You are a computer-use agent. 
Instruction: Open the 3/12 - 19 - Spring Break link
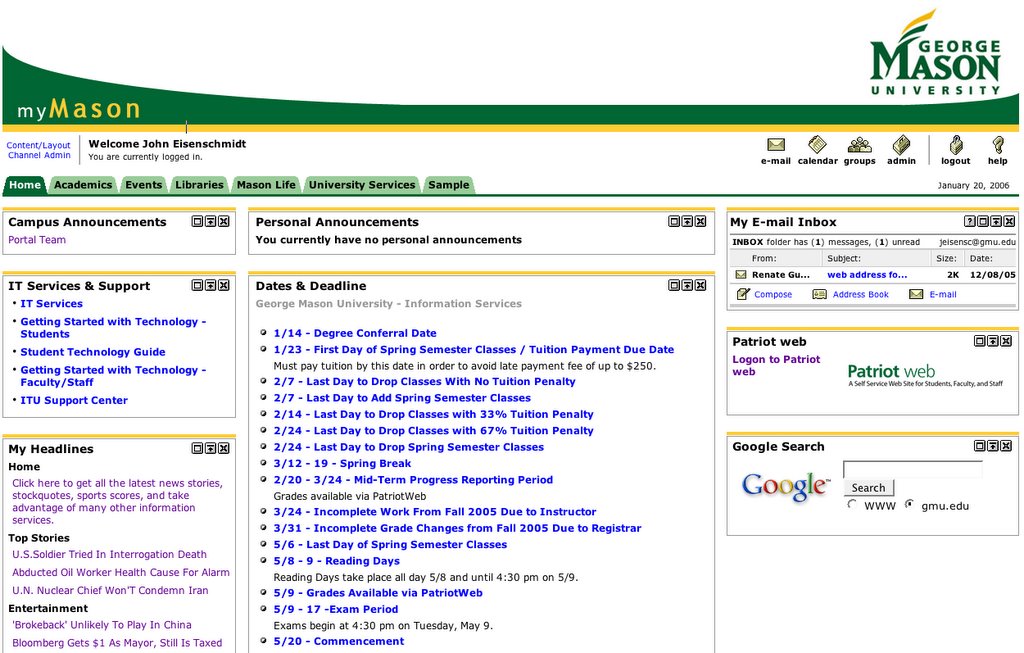pyautogui.click(x=342, y=464)
